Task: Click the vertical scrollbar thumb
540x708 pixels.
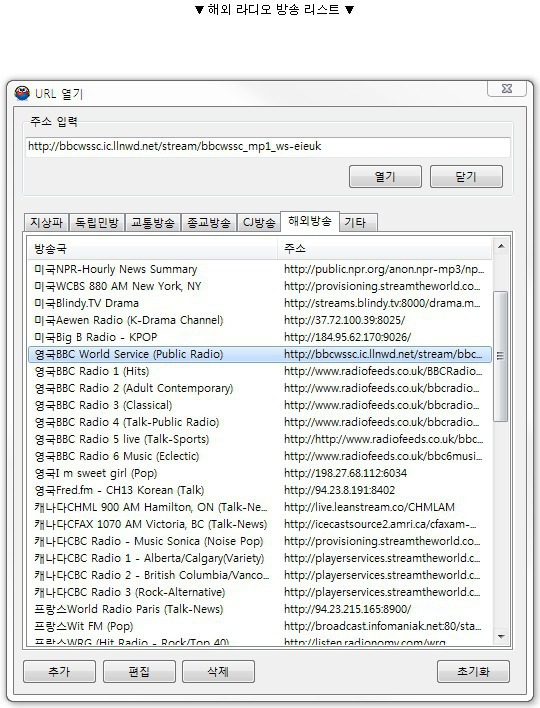Action: point(500,356)
